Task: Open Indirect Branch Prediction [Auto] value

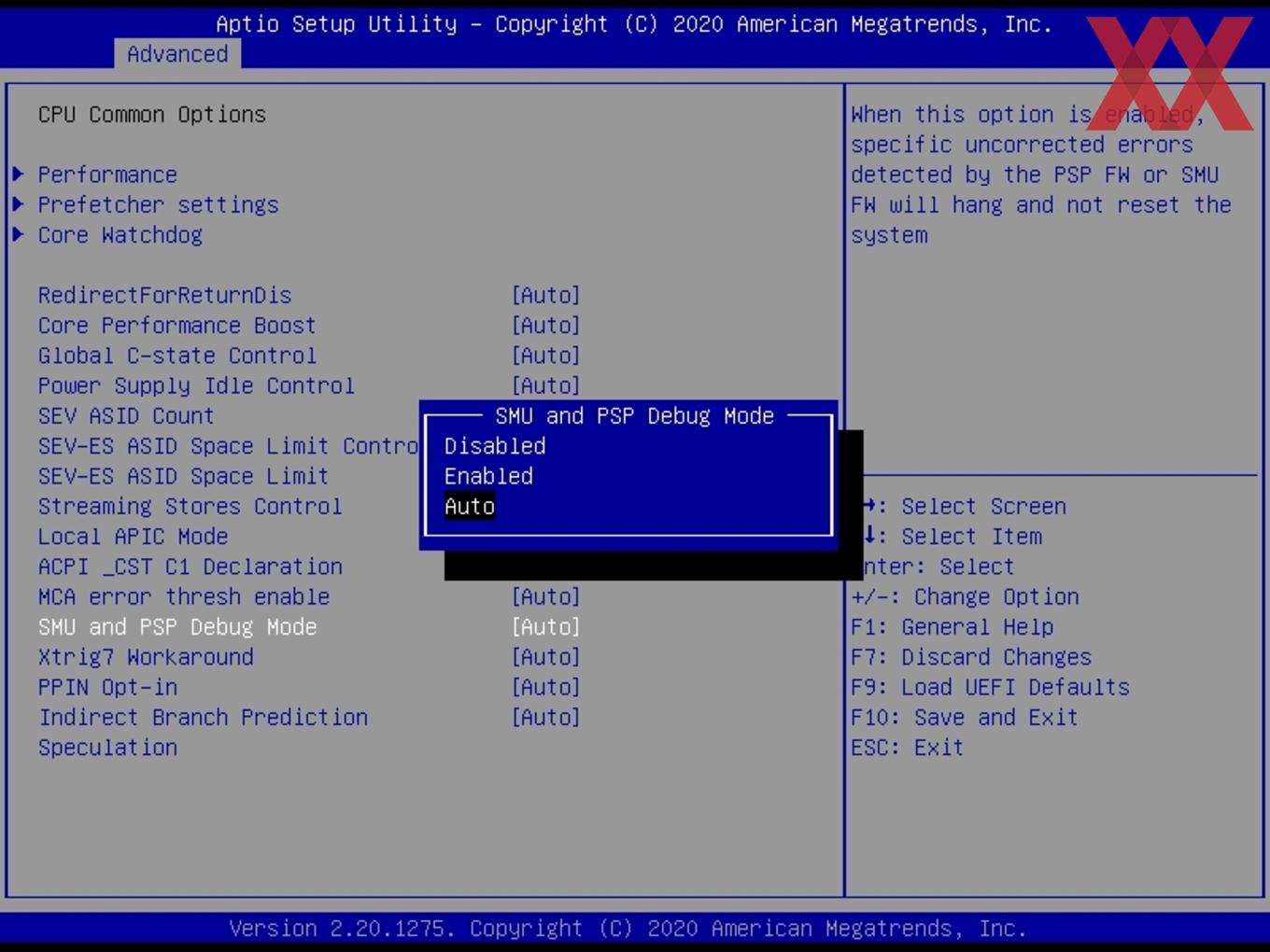Action: (546, 717)
